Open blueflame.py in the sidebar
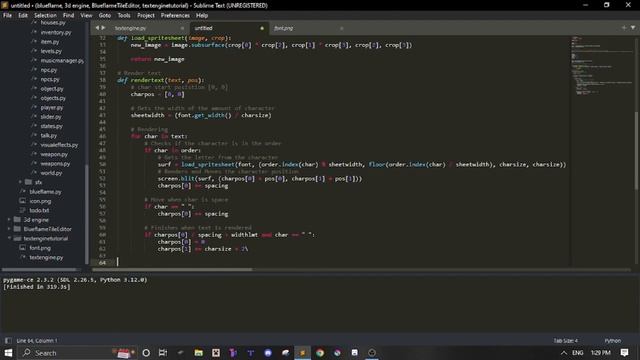 (45, 191)
